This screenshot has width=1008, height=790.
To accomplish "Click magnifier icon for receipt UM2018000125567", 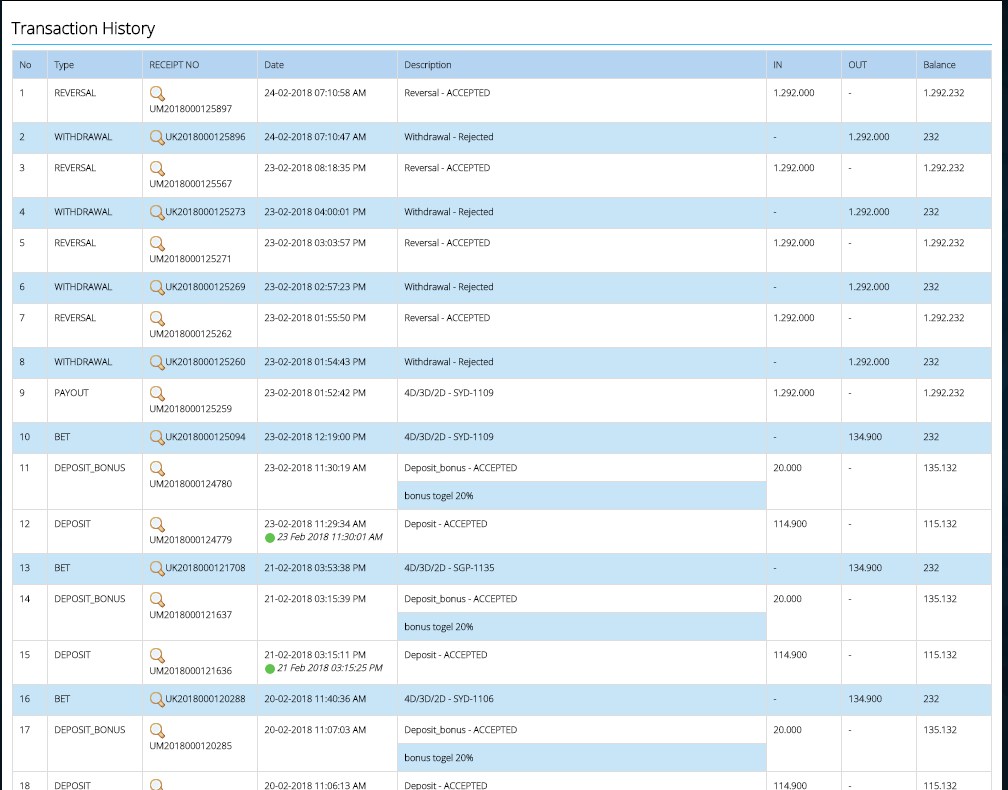I will pos(157,168).
